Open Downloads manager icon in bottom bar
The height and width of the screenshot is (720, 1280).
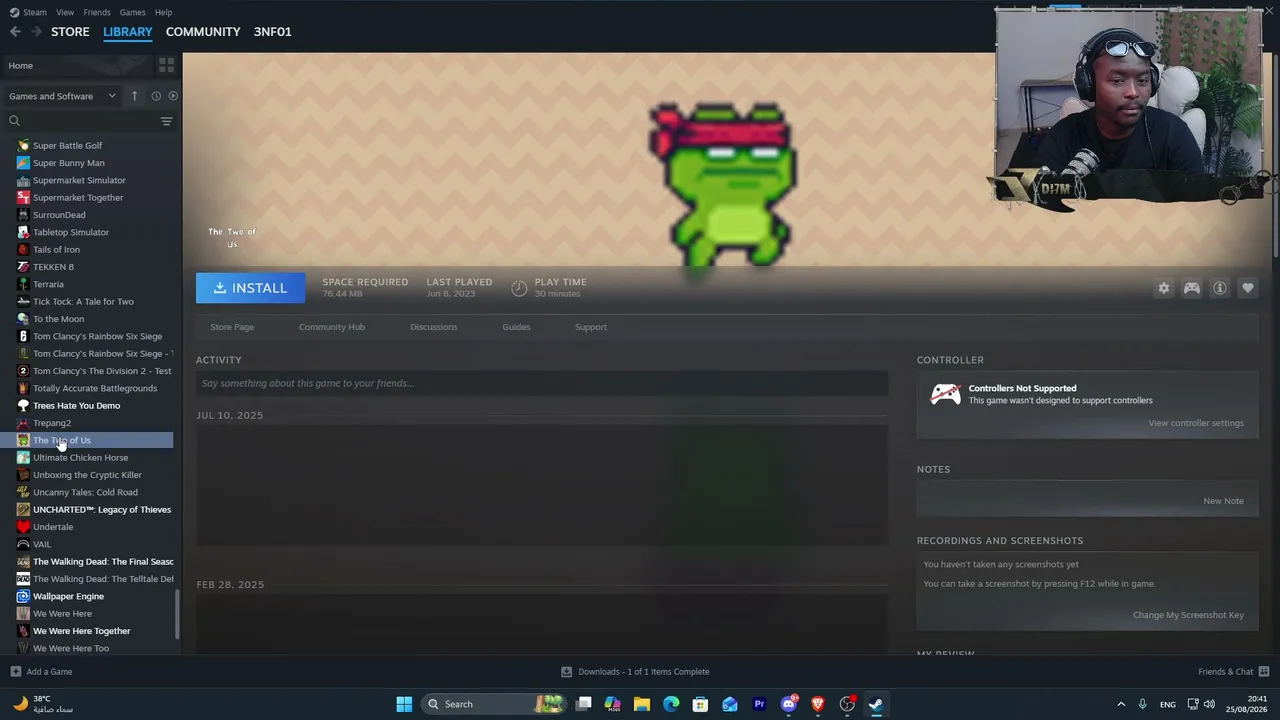(566, 672)
